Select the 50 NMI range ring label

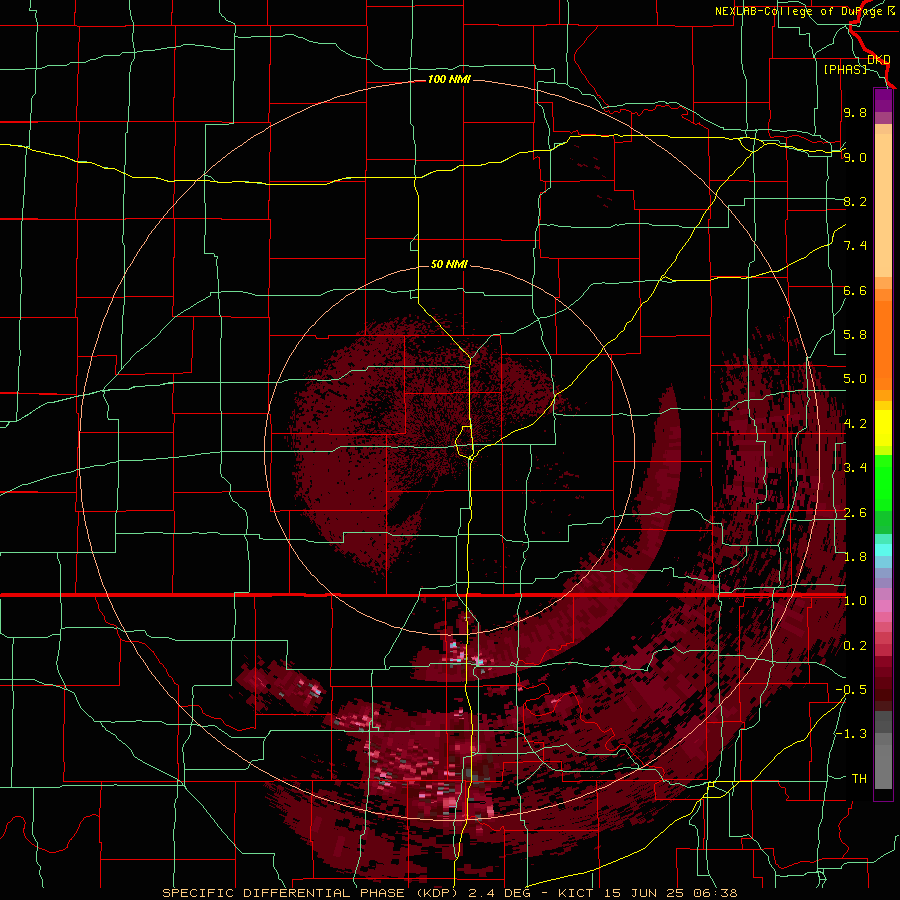coord(449,264)
